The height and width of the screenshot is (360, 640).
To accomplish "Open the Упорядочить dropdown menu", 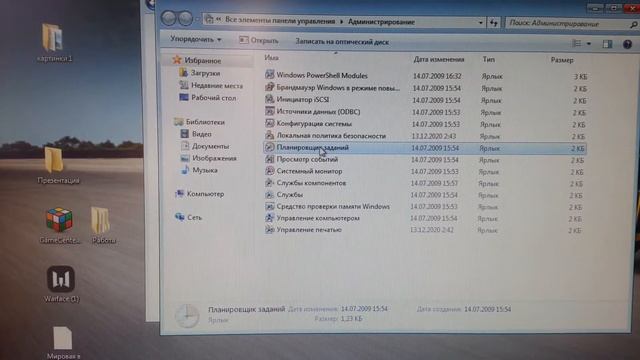I will [196, 40].
